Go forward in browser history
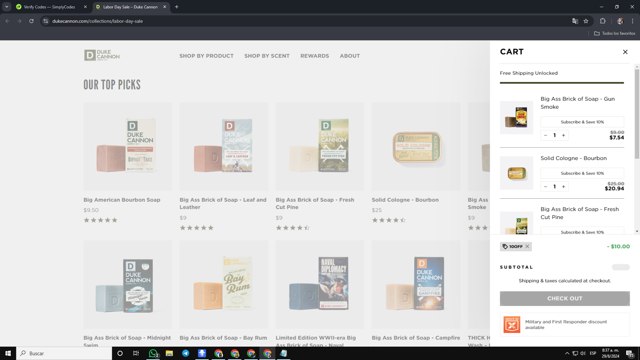 click(19, 21)
